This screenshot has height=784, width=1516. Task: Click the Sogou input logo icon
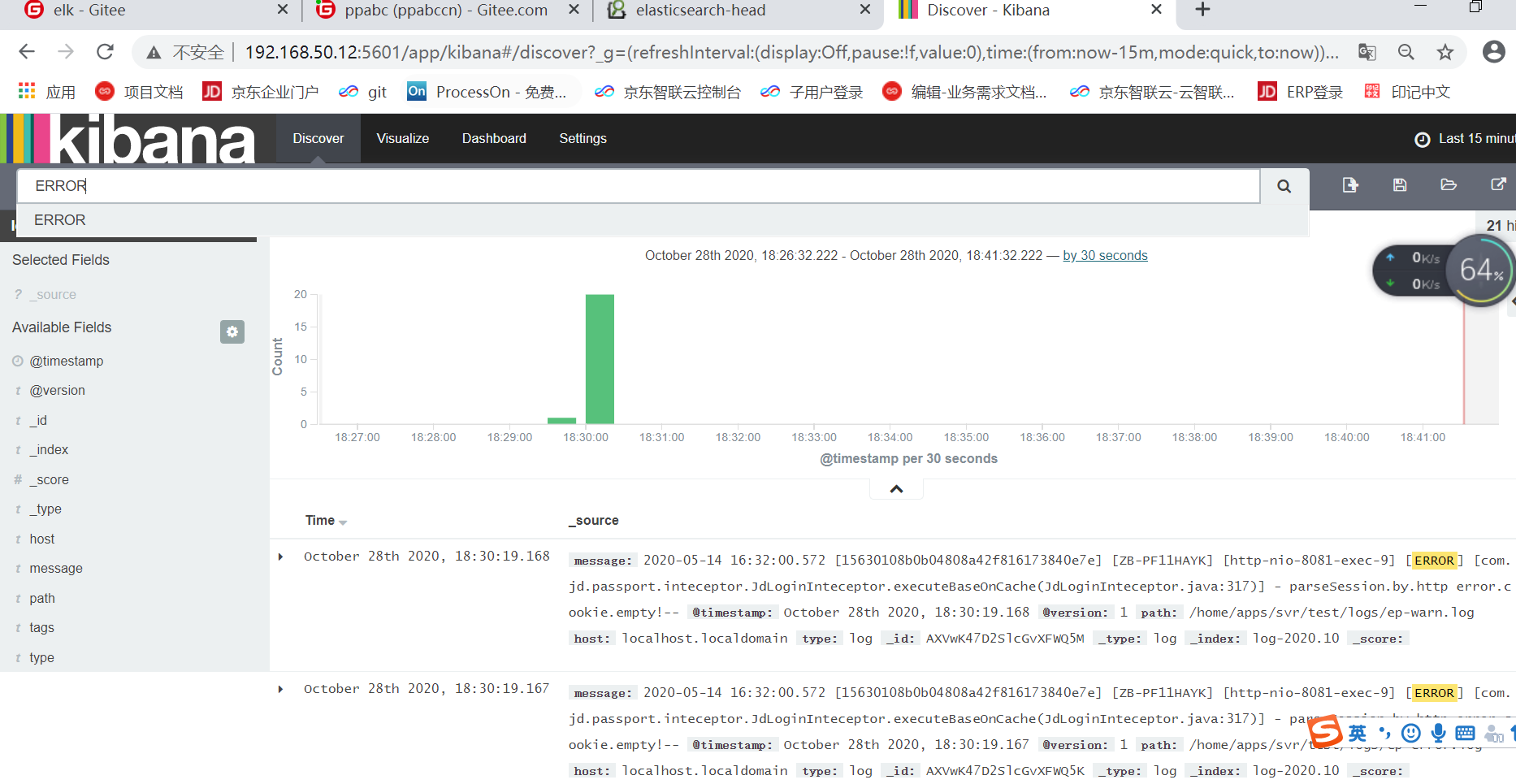pos(1325,732)
